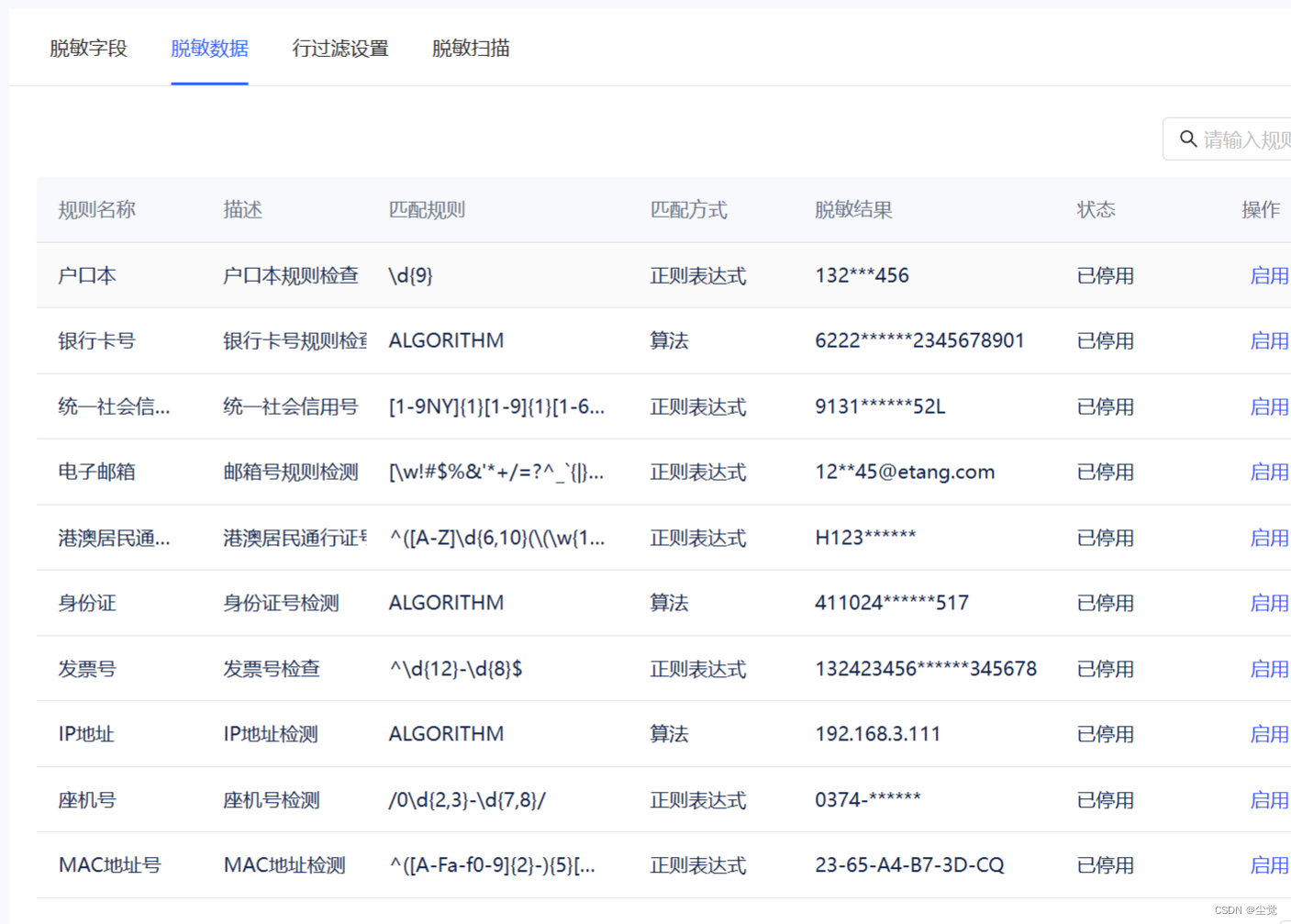Open the 行过滤设置 tab

coord(340,49)
